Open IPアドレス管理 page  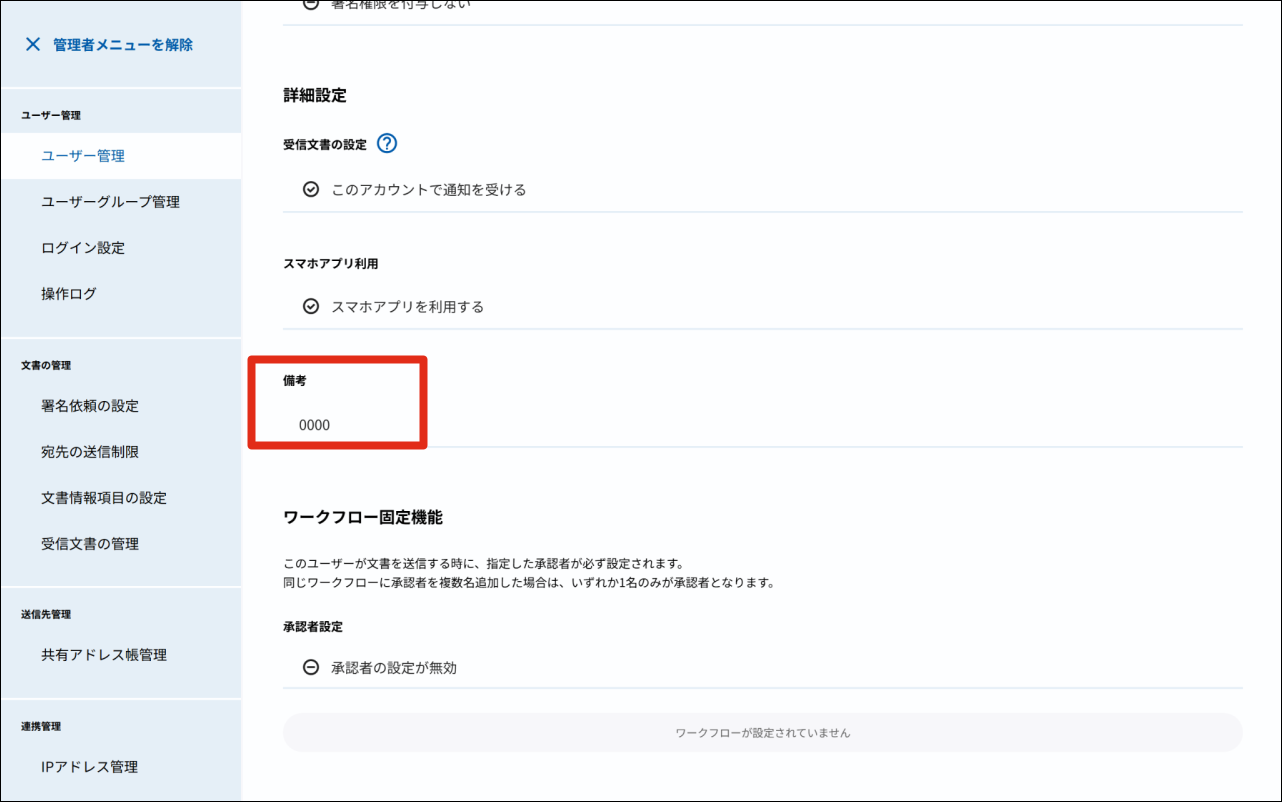[90, 767]
